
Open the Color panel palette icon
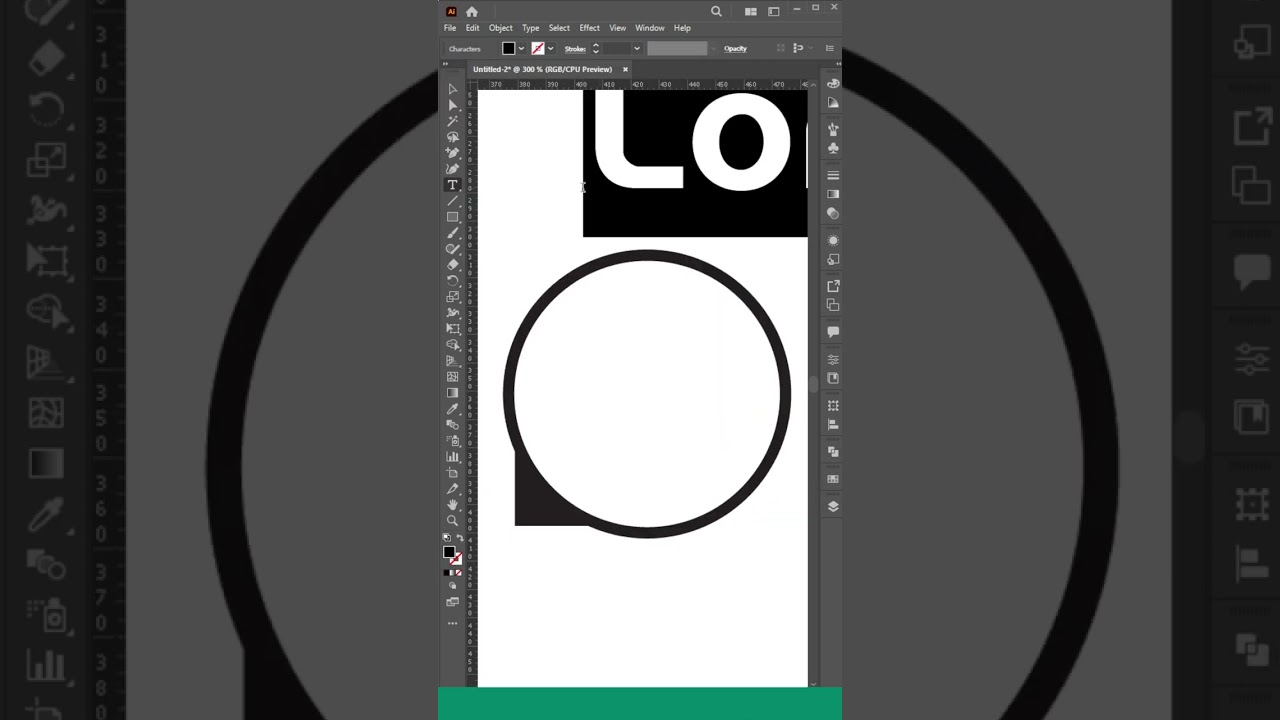click(833, 84)
